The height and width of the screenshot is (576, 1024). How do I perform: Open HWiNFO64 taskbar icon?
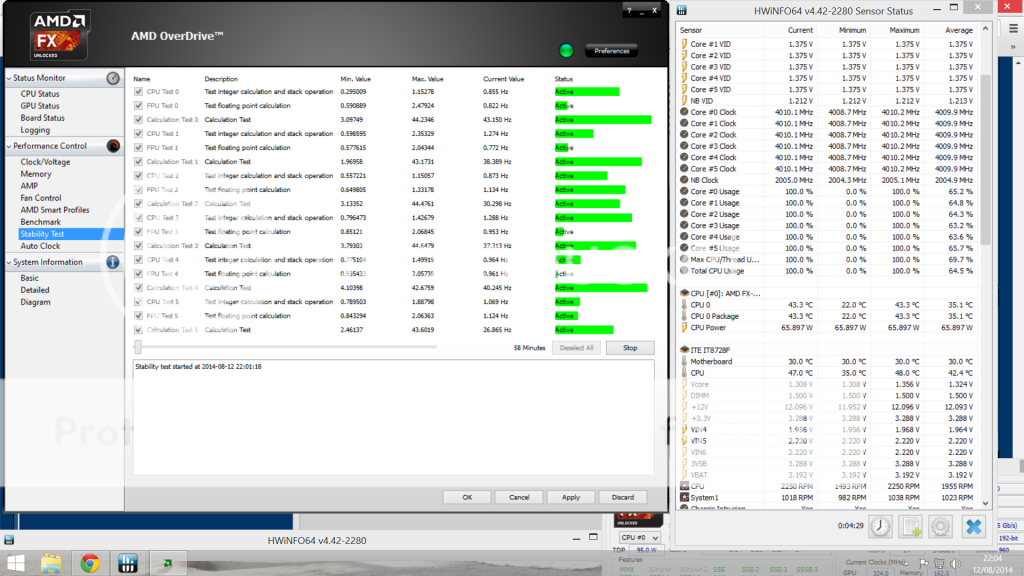(127, 563)
